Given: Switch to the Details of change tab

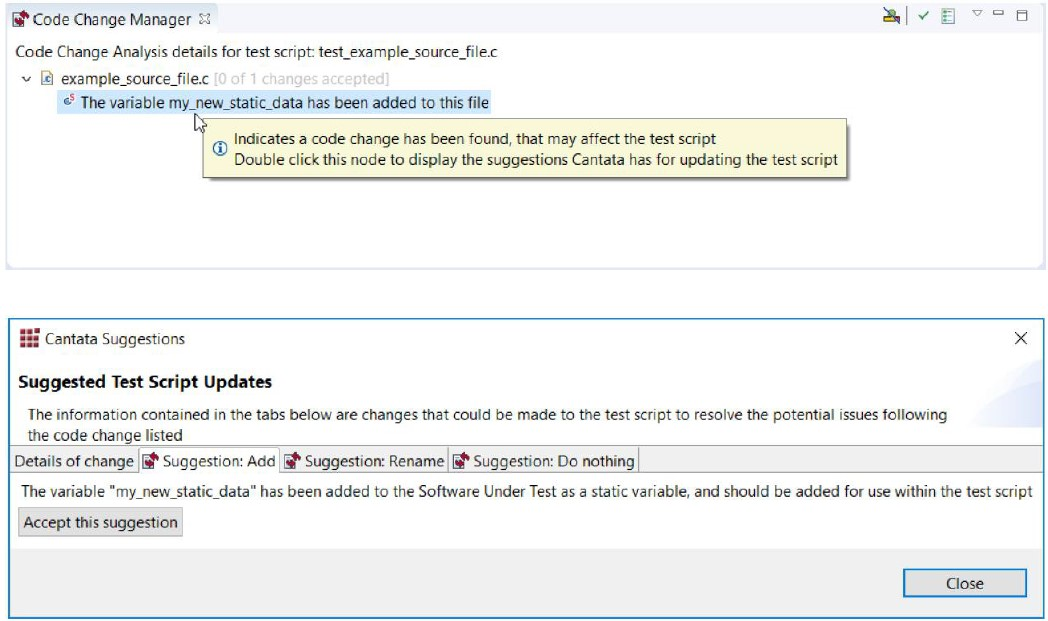Looking at the screenshot, I should 74,461.
